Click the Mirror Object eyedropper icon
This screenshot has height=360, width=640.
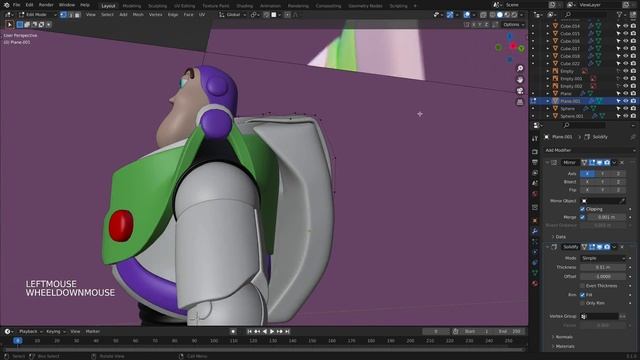[x=622, y=201]
